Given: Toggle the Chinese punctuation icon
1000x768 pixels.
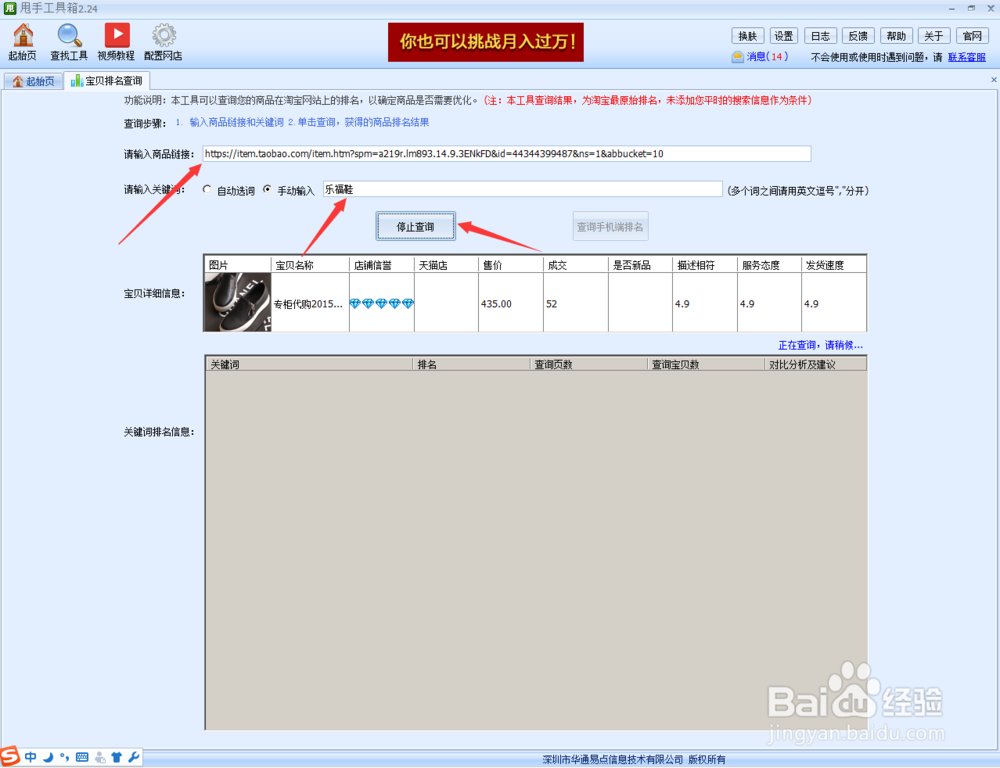Looking at the screenshot, I should pyautogui.click(x=64, y=758).
